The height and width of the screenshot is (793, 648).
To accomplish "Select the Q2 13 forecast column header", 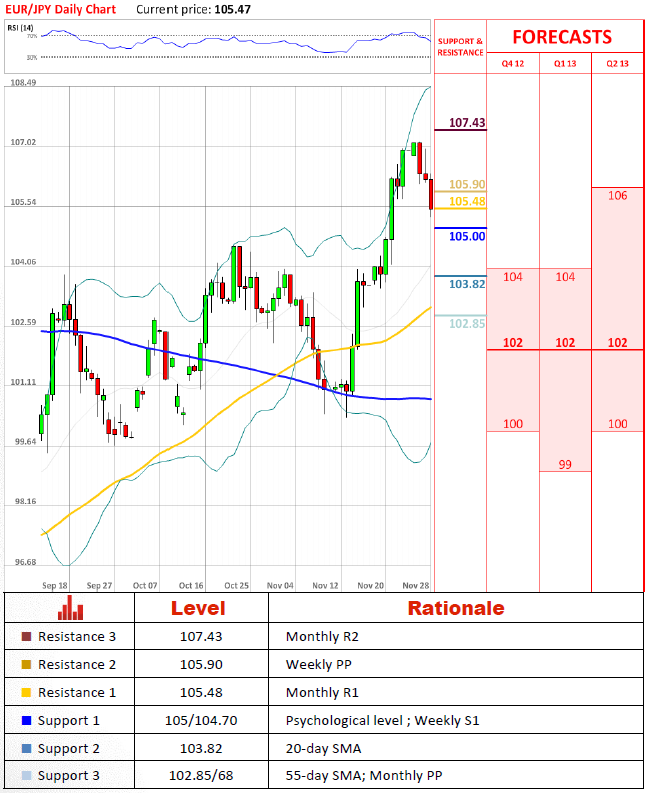I will pyautogui.click(x=617, y=64).
